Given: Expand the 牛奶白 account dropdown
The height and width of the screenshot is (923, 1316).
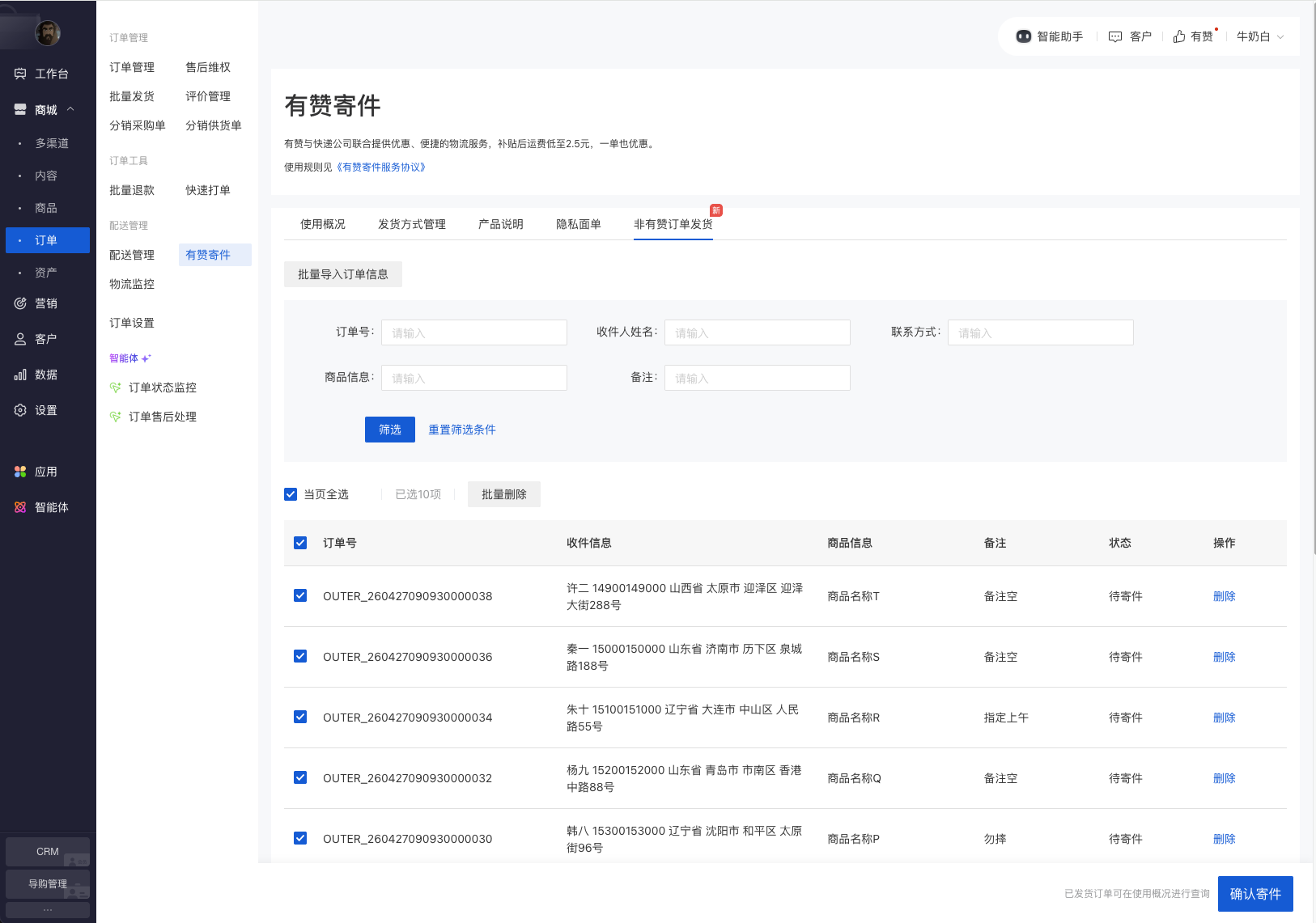Looking at the screenshot, I should click(x=1280, y=36).
